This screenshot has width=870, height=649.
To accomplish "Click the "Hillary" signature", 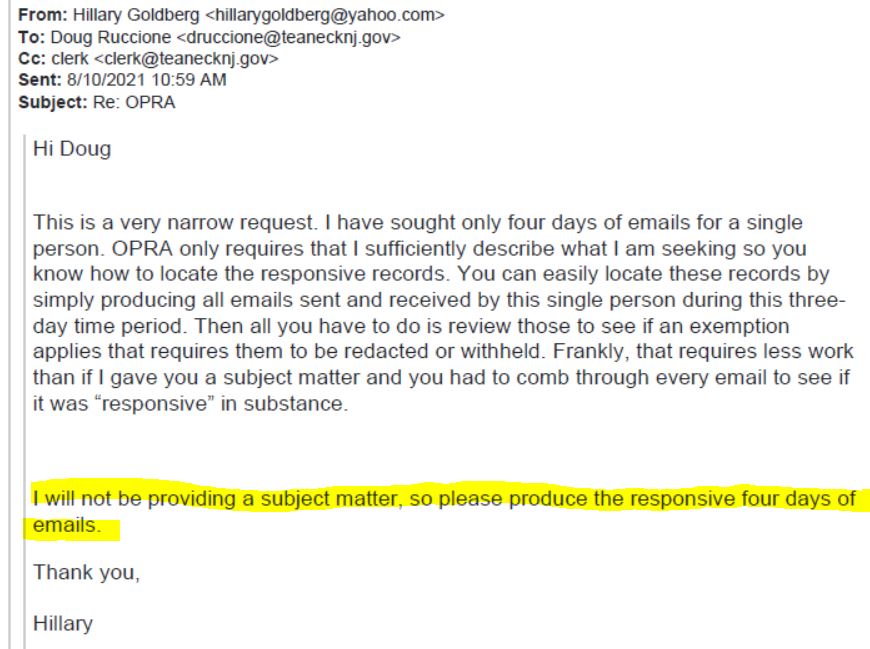I will click(x=63, y=624).
